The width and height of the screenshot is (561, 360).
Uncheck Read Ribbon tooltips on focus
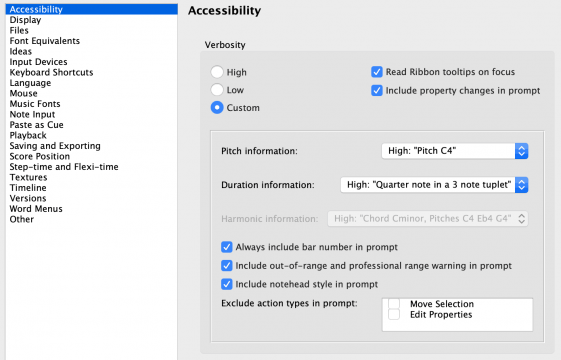(x=376, y=72)
